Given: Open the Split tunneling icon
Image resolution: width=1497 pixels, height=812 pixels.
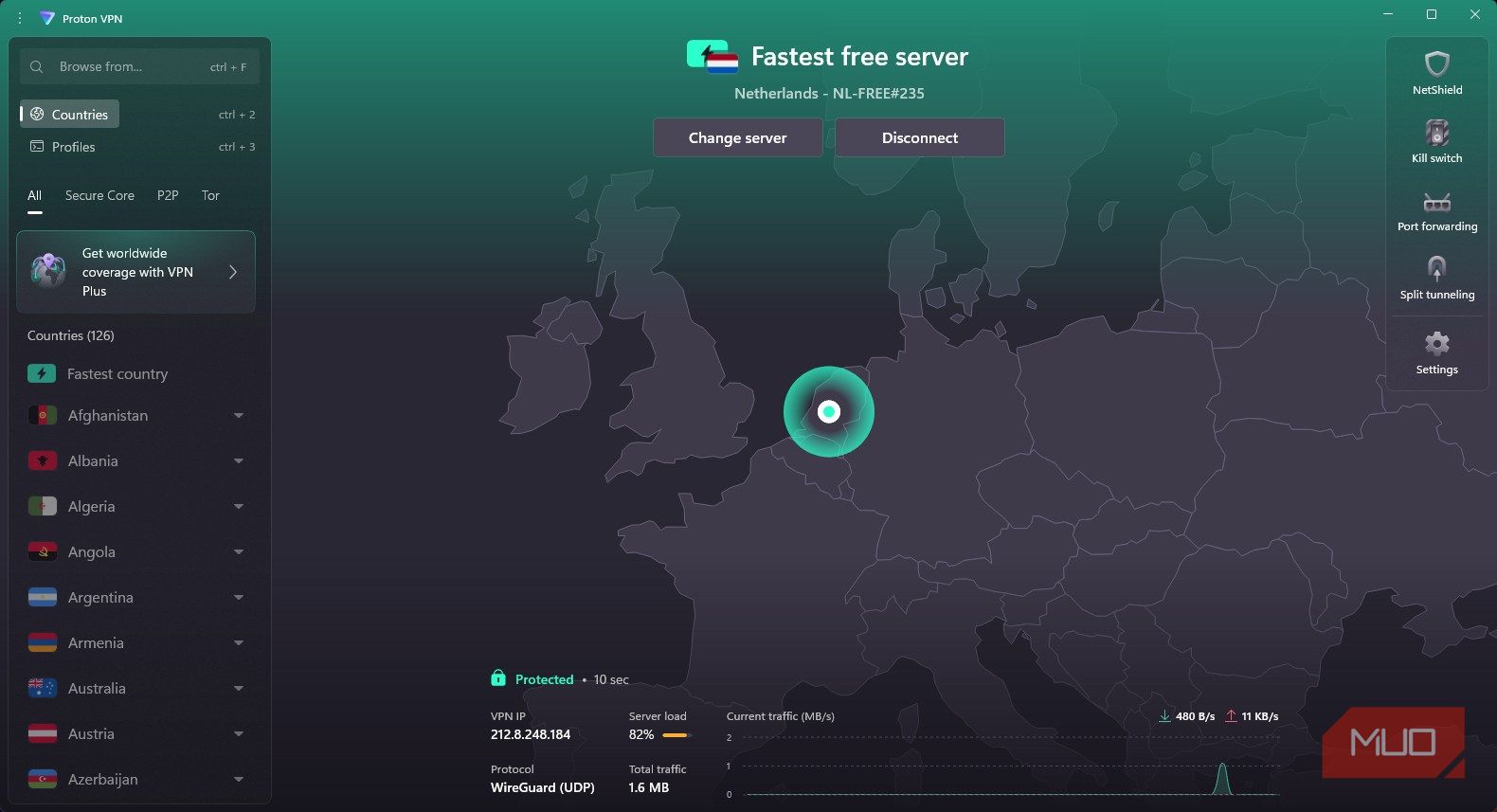Looking at the screenshot, I should click(1437, 268).
